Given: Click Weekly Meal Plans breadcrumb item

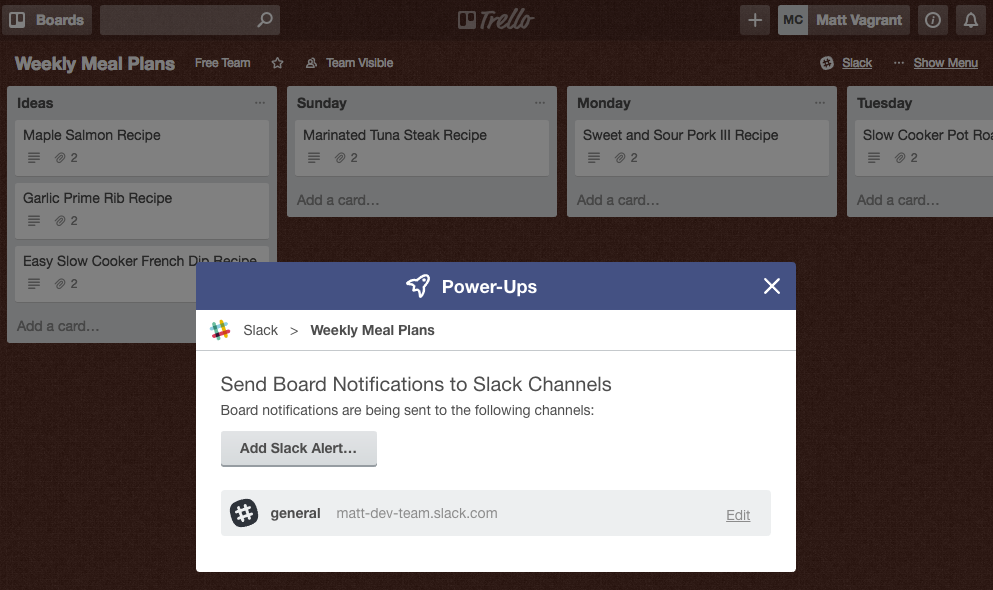Looking at the screenshot, I should [x=372, y=330].
